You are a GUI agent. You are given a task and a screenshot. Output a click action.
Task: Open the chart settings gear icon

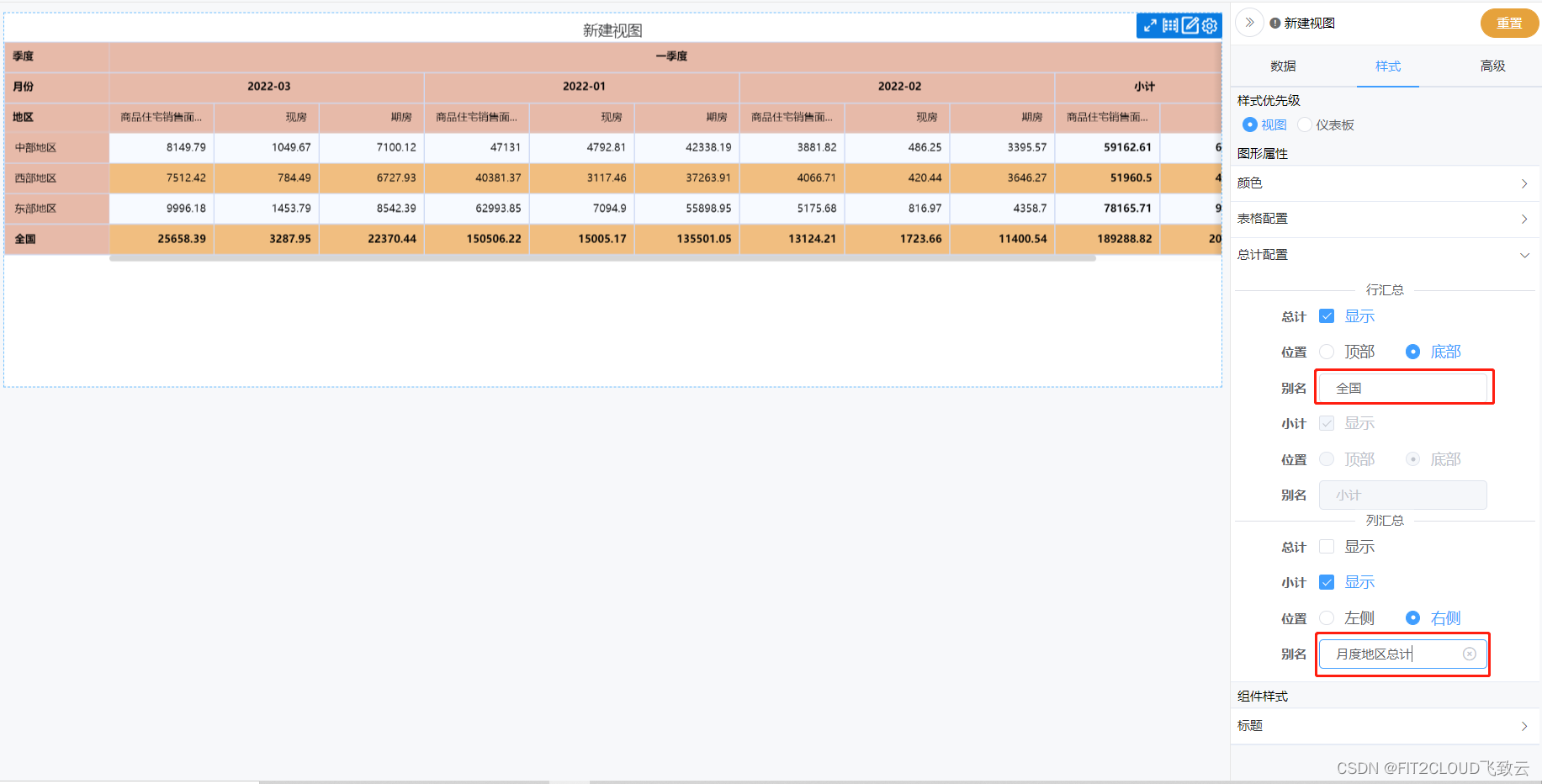click(x=1210, y=25)
